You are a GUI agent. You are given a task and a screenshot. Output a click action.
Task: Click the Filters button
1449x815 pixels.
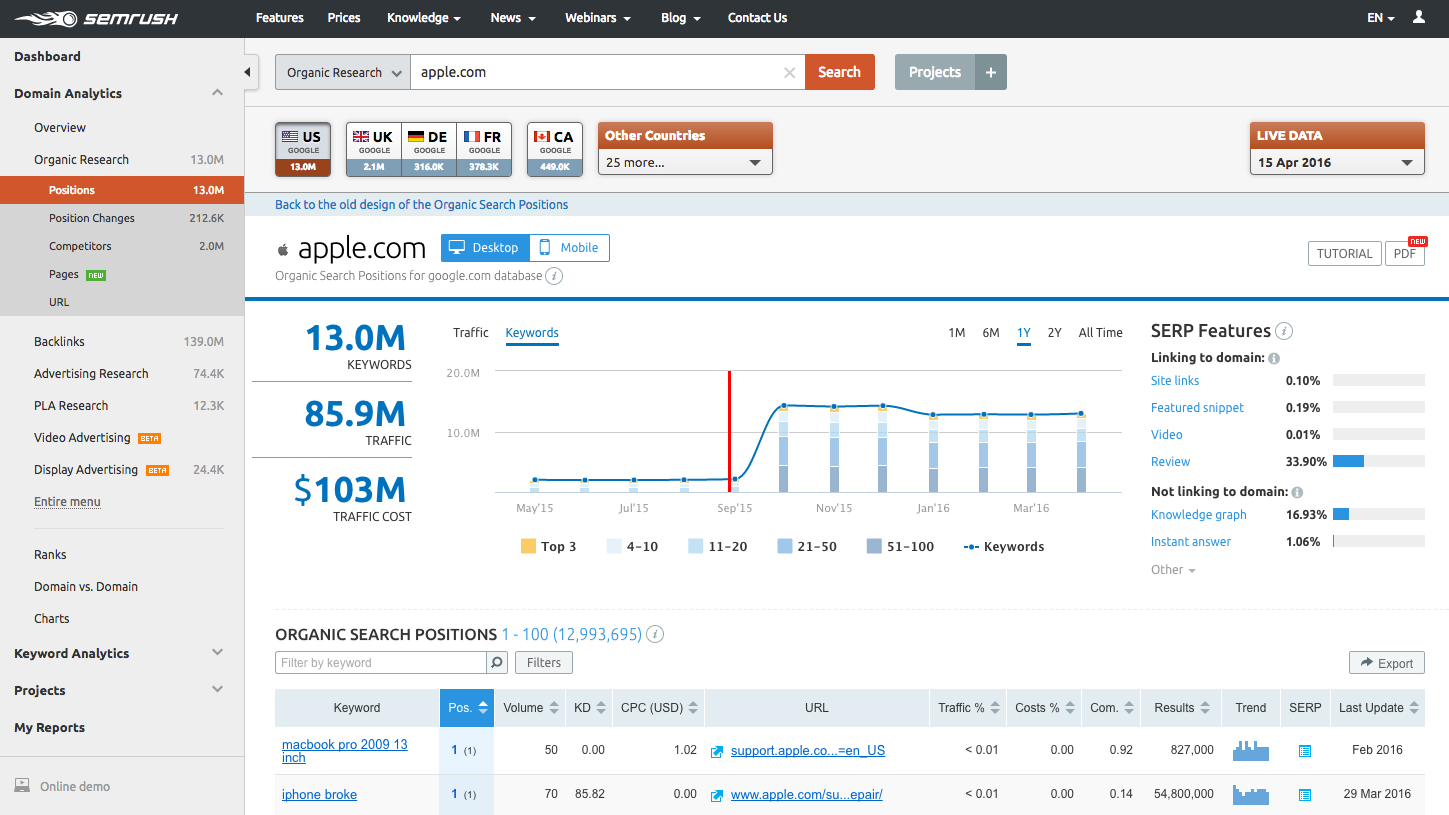[544, 662]
